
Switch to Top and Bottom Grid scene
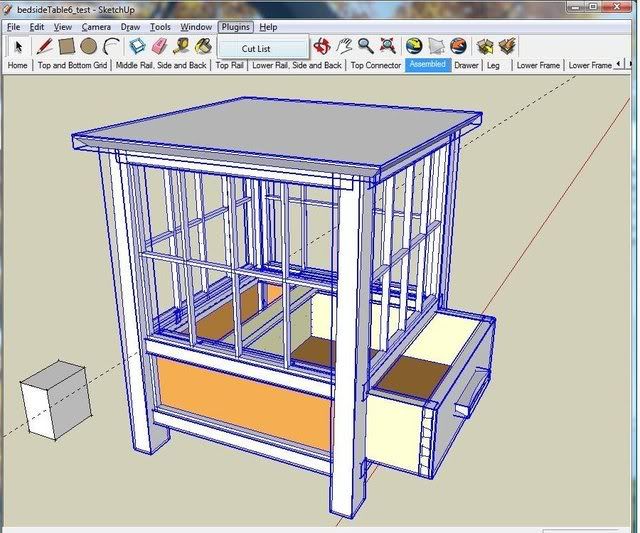coord(72,65)
